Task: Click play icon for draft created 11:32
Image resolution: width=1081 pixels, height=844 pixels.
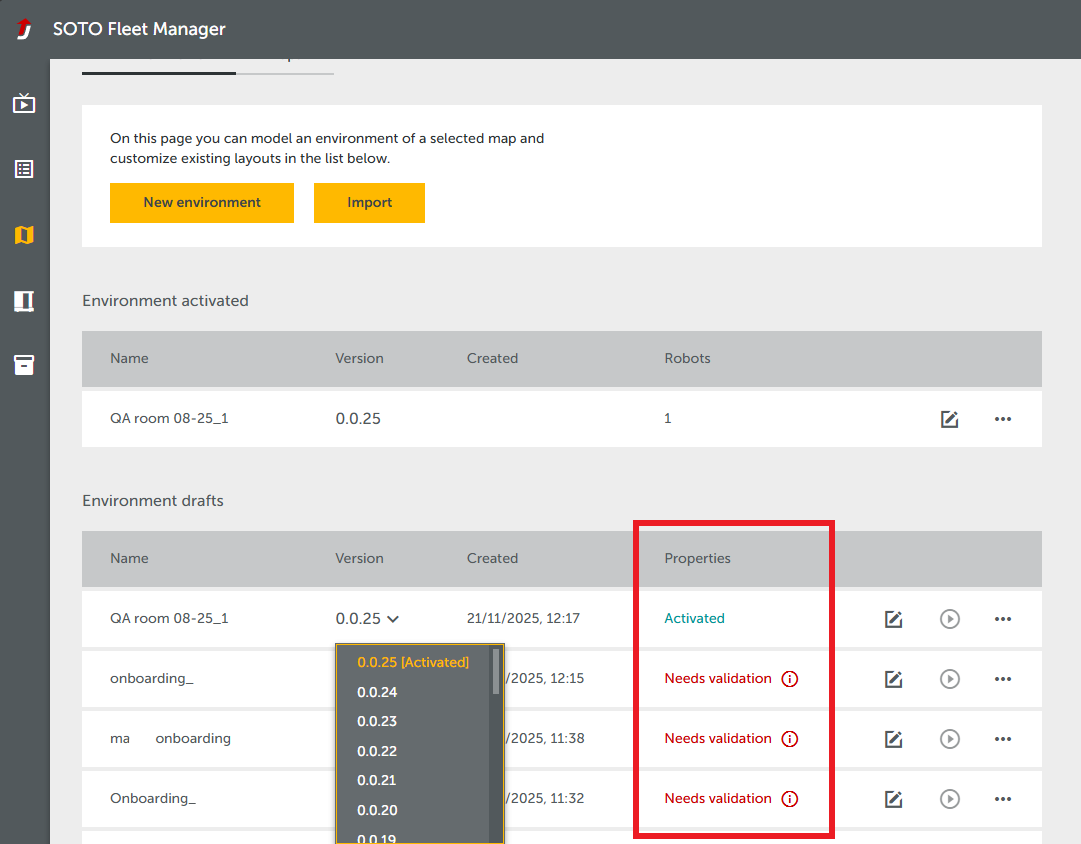Action: click(x=949, y=799)
